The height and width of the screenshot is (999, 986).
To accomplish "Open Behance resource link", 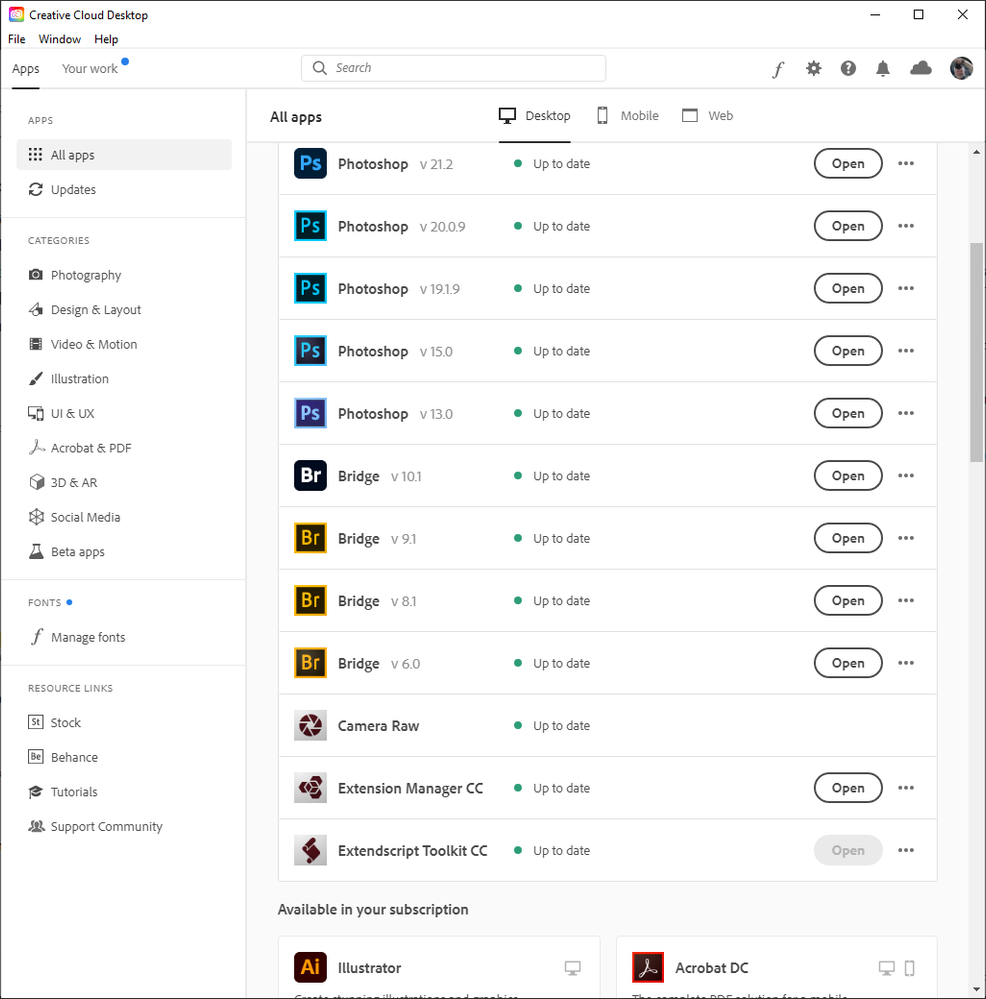I will [63, 757].
